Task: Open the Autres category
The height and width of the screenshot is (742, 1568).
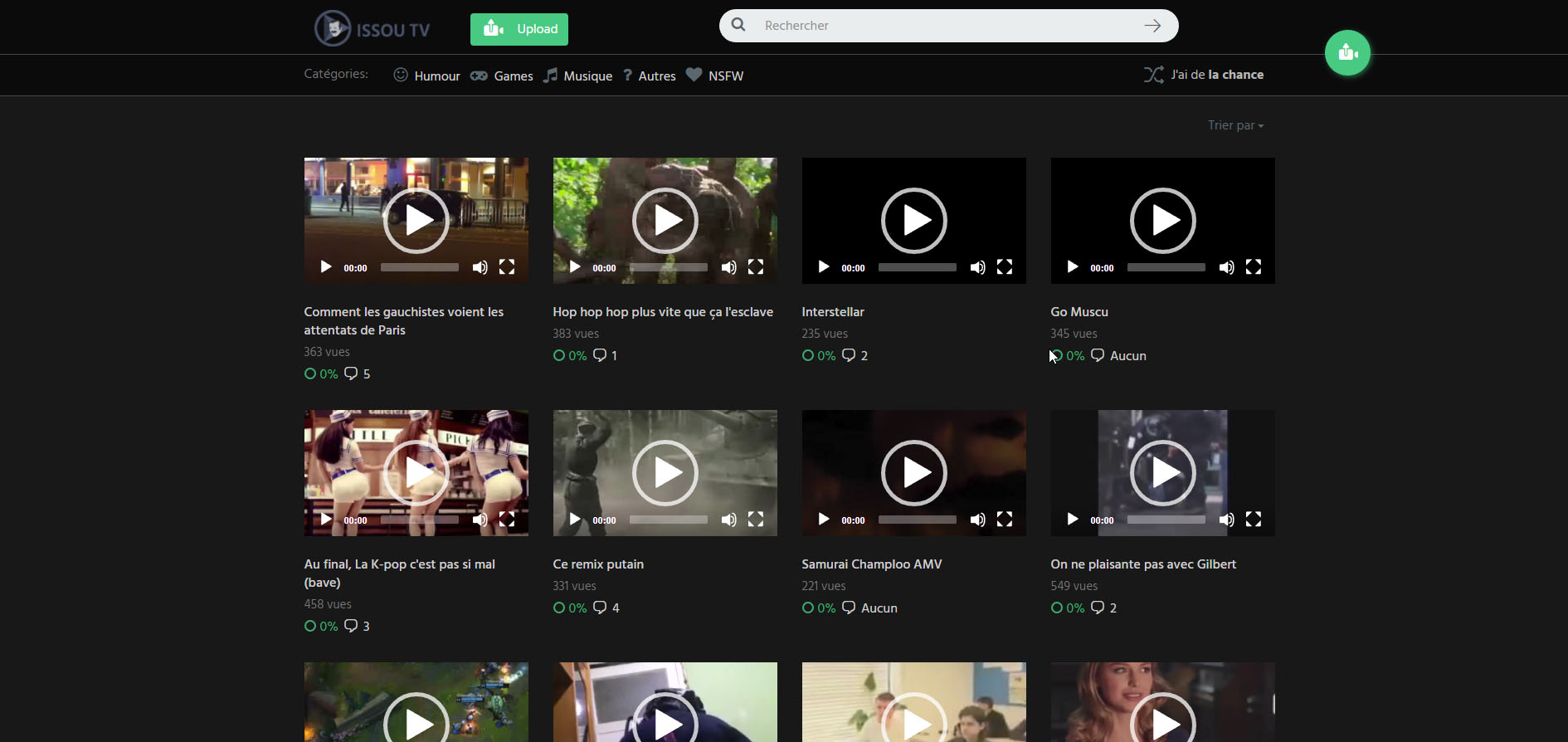Action: pyautogui.click(x=650, y=76)
